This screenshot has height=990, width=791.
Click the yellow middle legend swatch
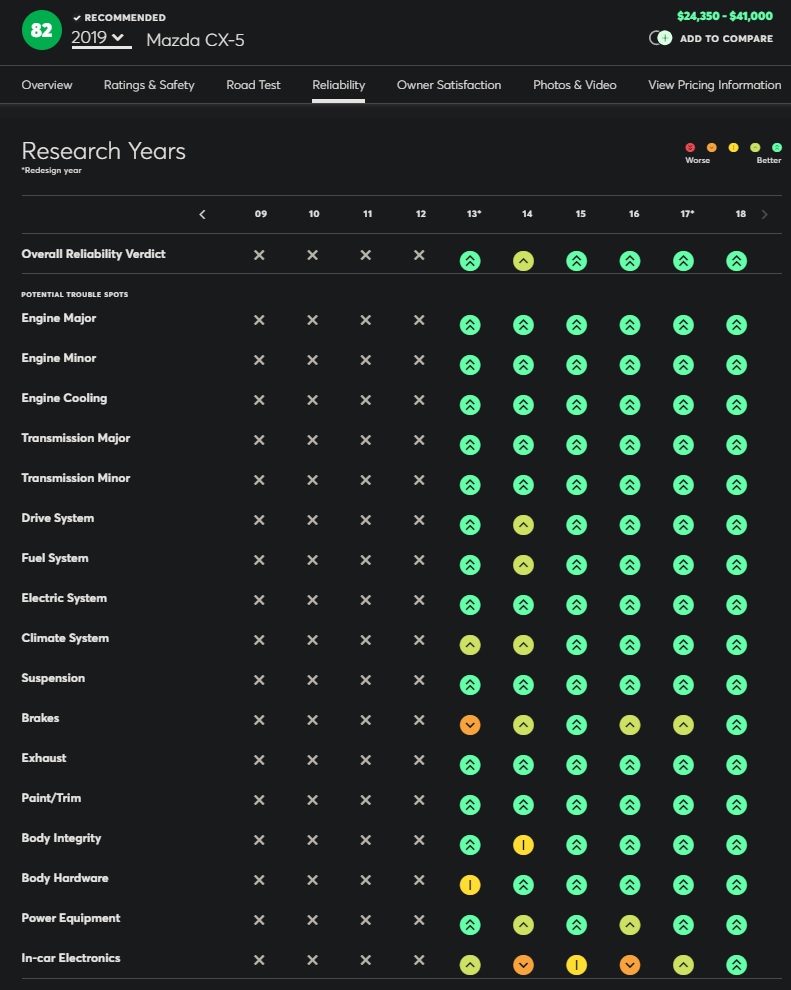coord(733,147)
